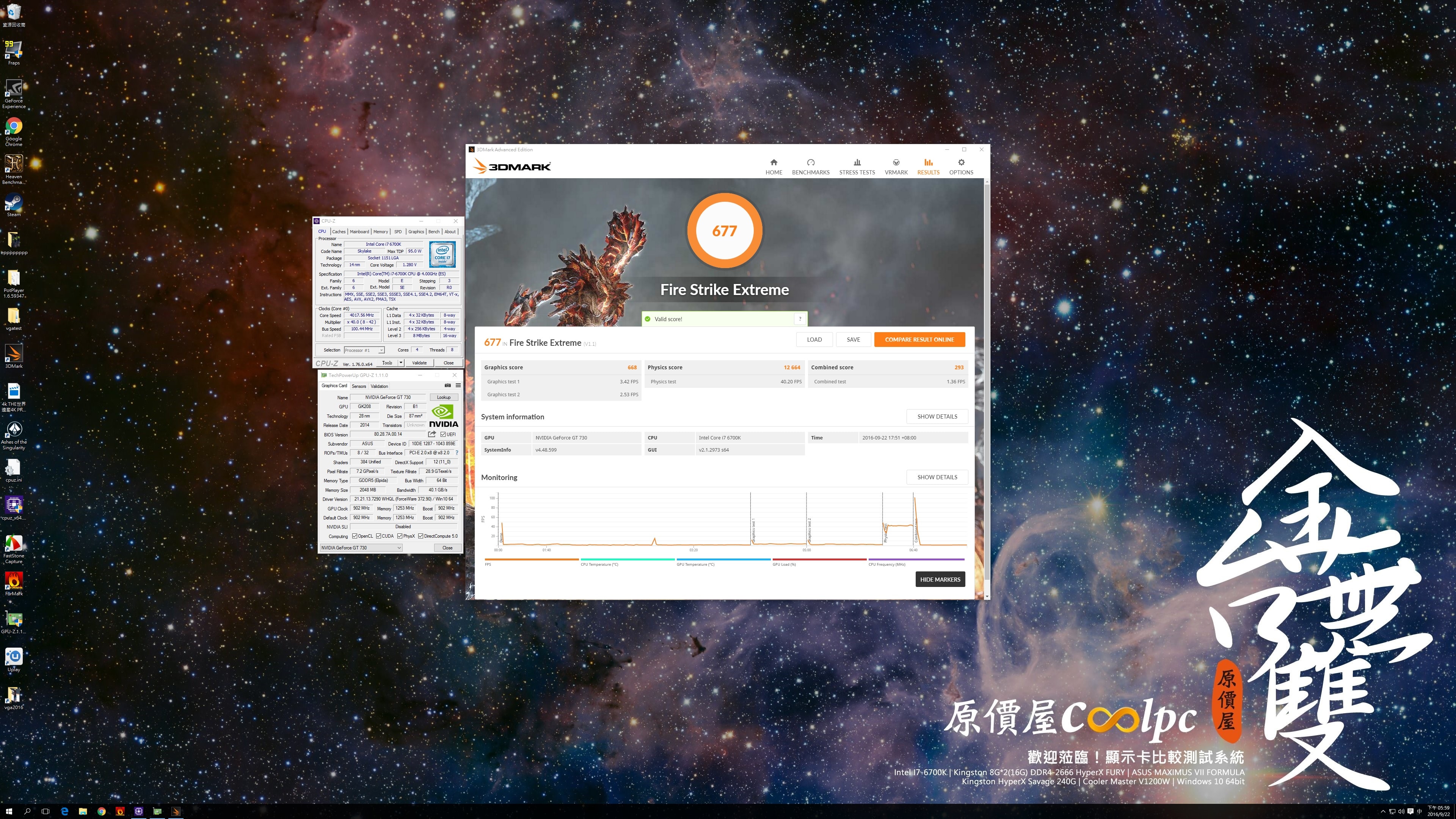This screenshot has width=1456, height=819.
Task: Switch to Sensors tab in GPU-Z
Action: point(359,386)
